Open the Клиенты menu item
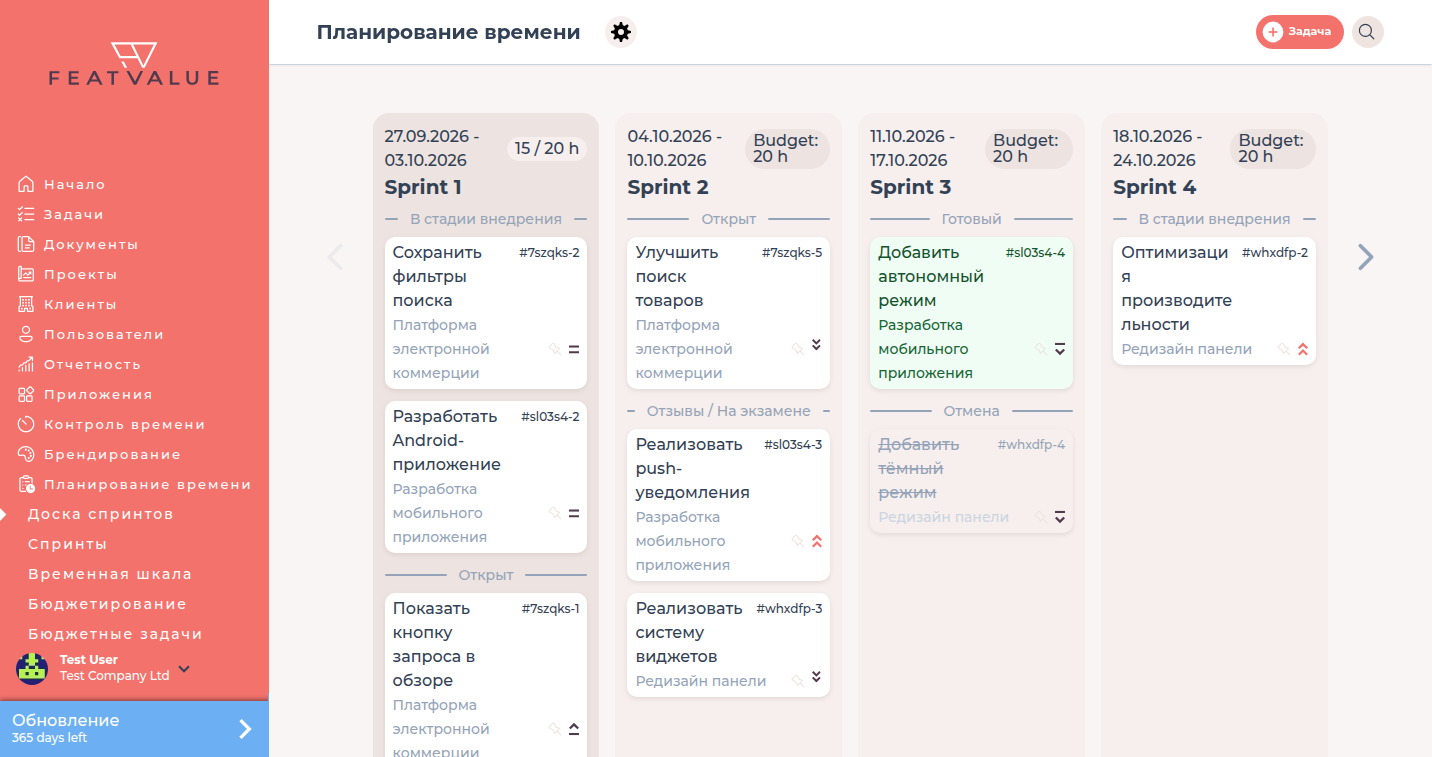Viewport: 1432px width, 757px height. coord(80,304)
